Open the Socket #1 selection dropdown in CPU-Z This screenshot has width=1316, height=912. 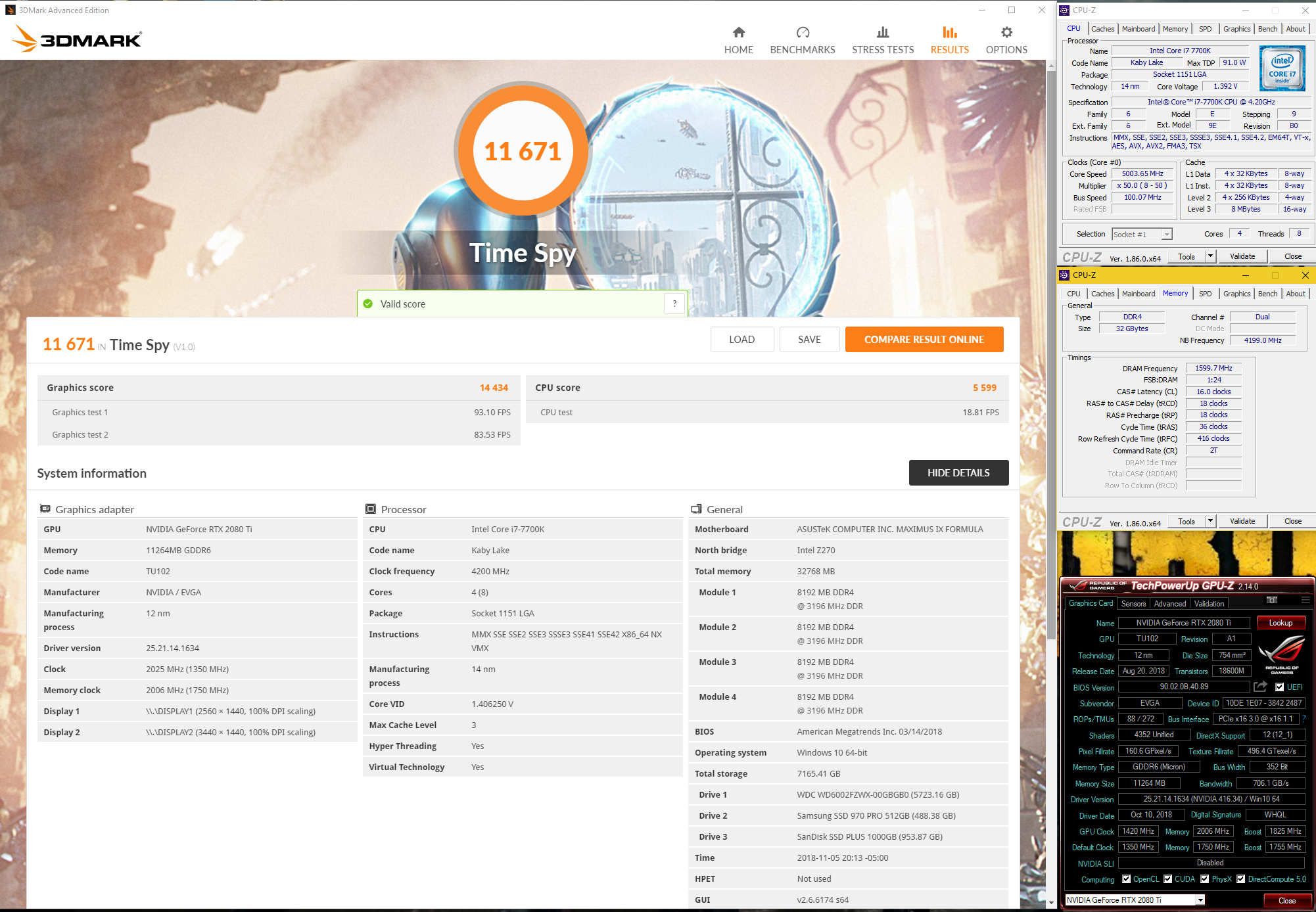point(1142,234)
